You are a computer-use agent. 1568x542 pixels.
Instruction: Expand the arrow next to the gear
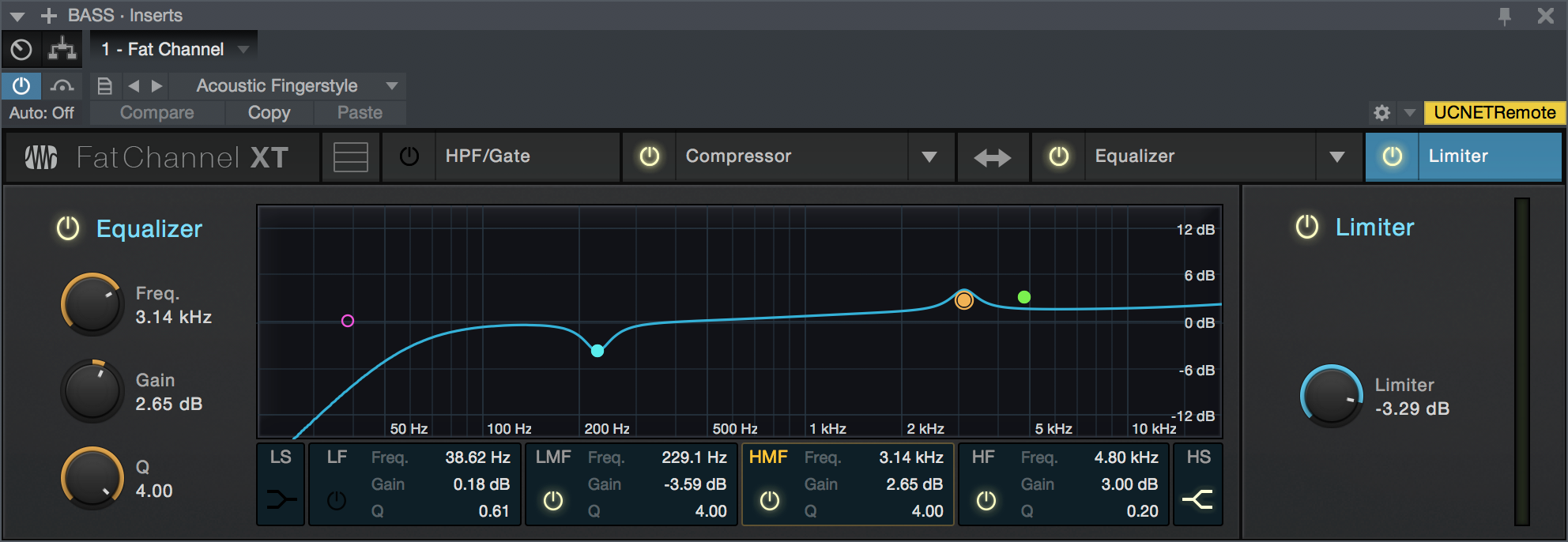pyautogui.click(x=1409, y=113)
